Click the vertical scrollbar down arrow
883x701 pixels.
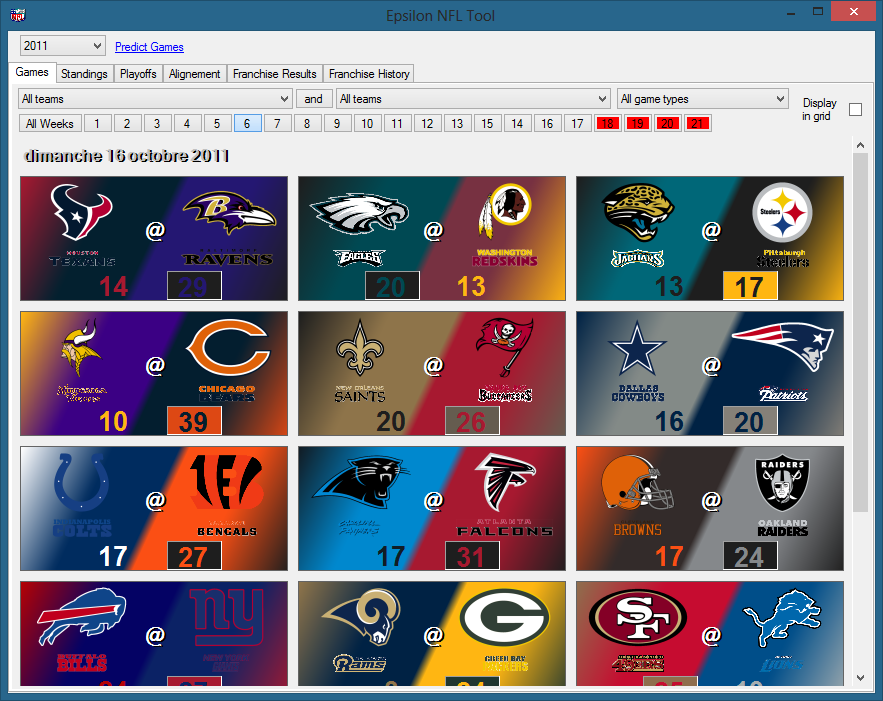pos(860,678)
